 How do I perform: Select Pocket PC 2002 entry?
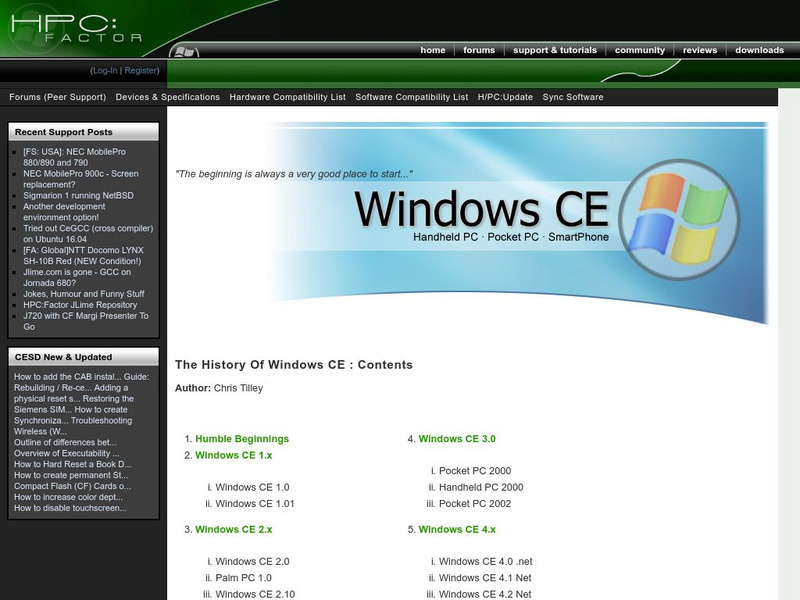tap(475, 504)
